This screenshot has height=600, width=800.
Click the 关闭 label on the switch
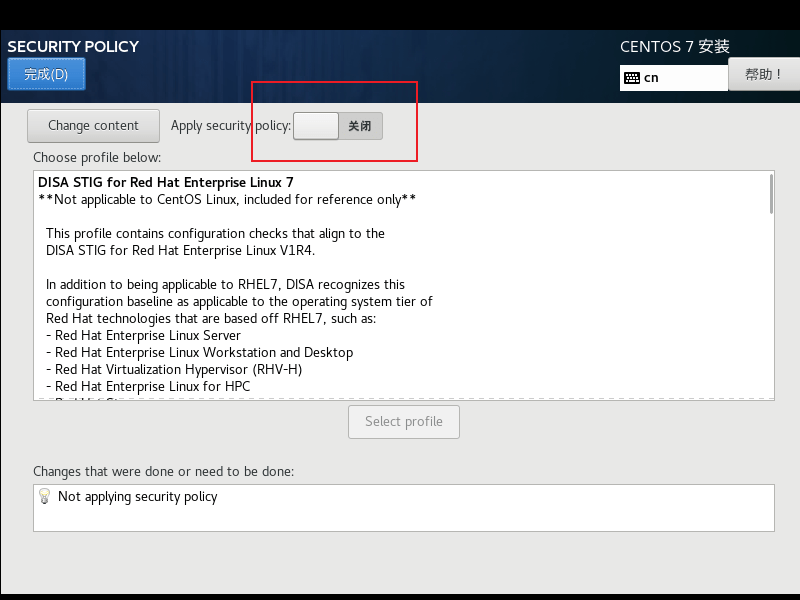point(360,126)
